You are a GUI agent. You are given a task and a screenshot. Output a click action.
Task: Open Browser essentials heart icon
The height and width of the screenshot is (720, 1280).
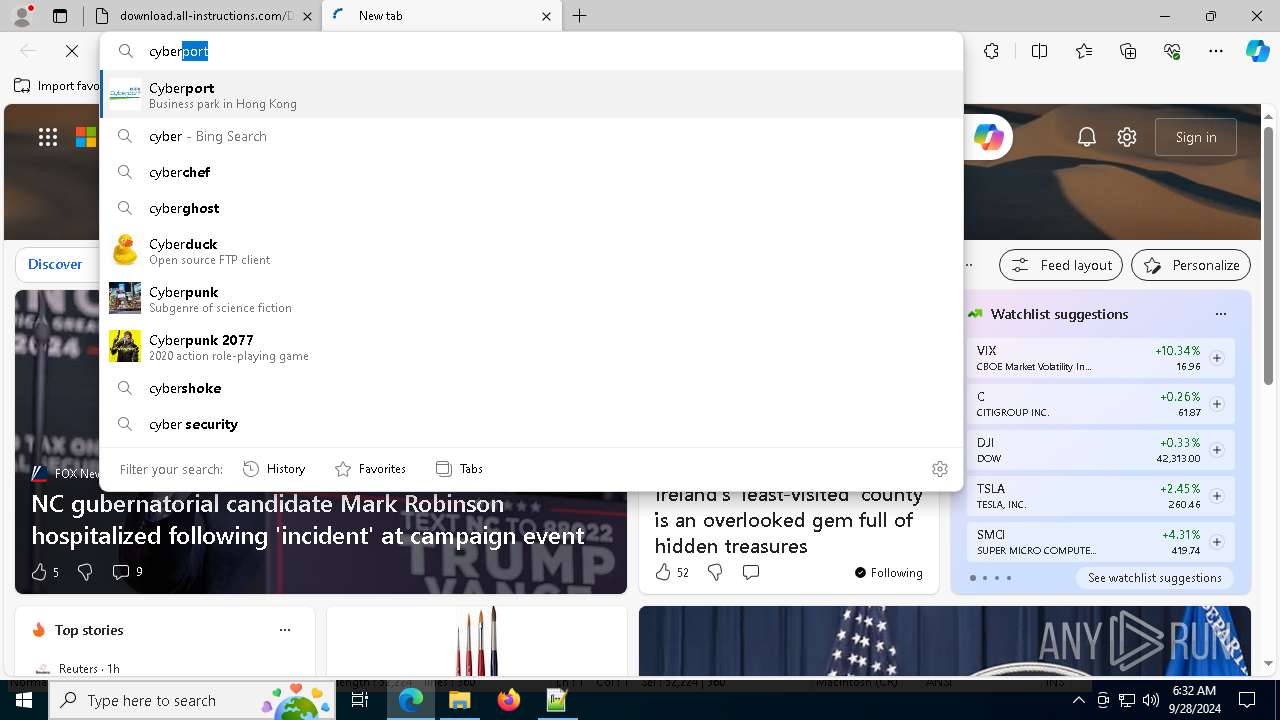click(1172, 51)
